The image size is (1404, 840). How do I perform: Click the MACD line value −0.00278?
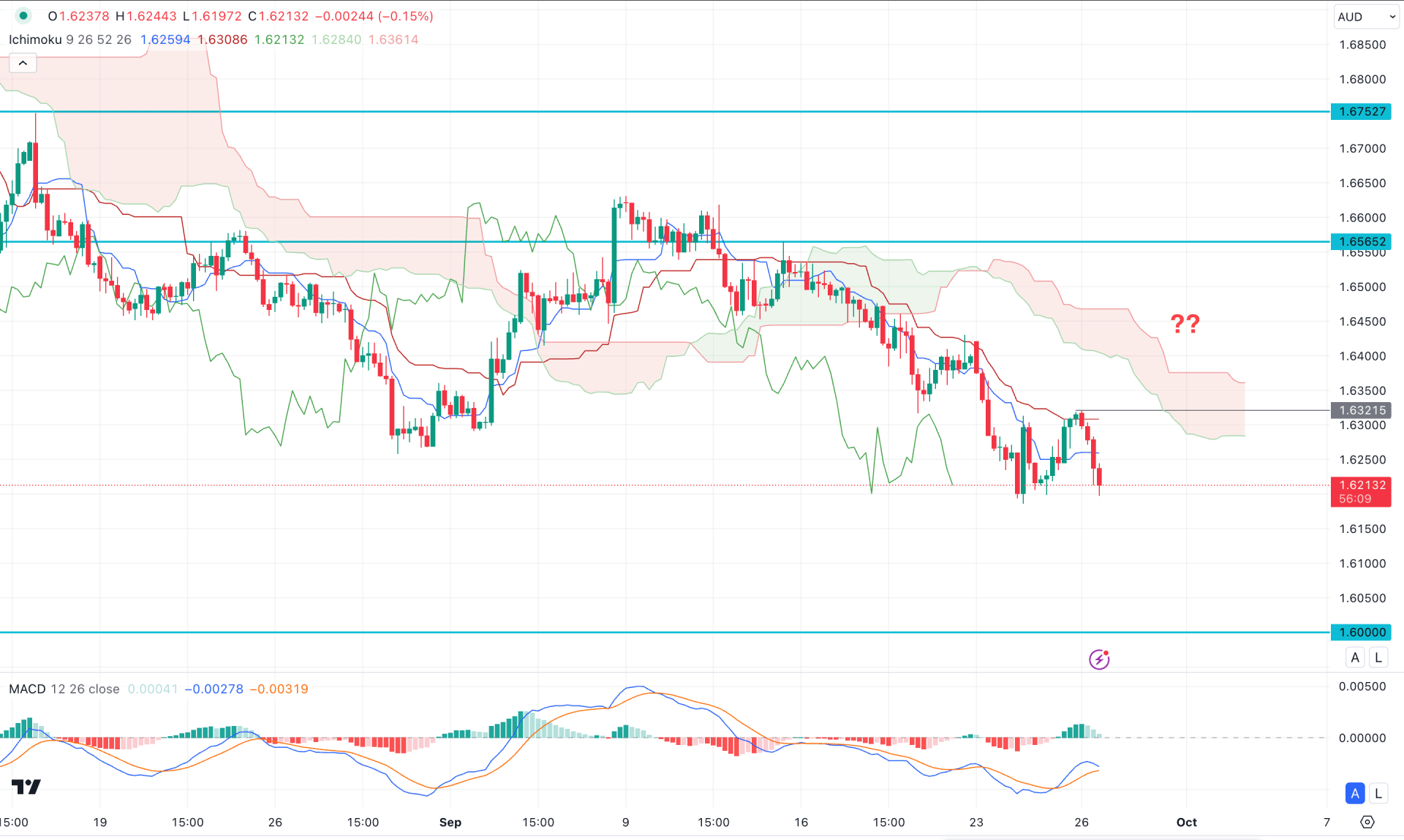[x=214, y=689]
